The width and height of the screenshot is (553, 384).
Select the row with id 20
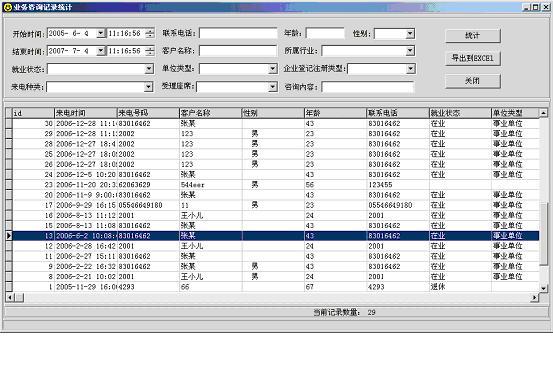click(276, 195)
